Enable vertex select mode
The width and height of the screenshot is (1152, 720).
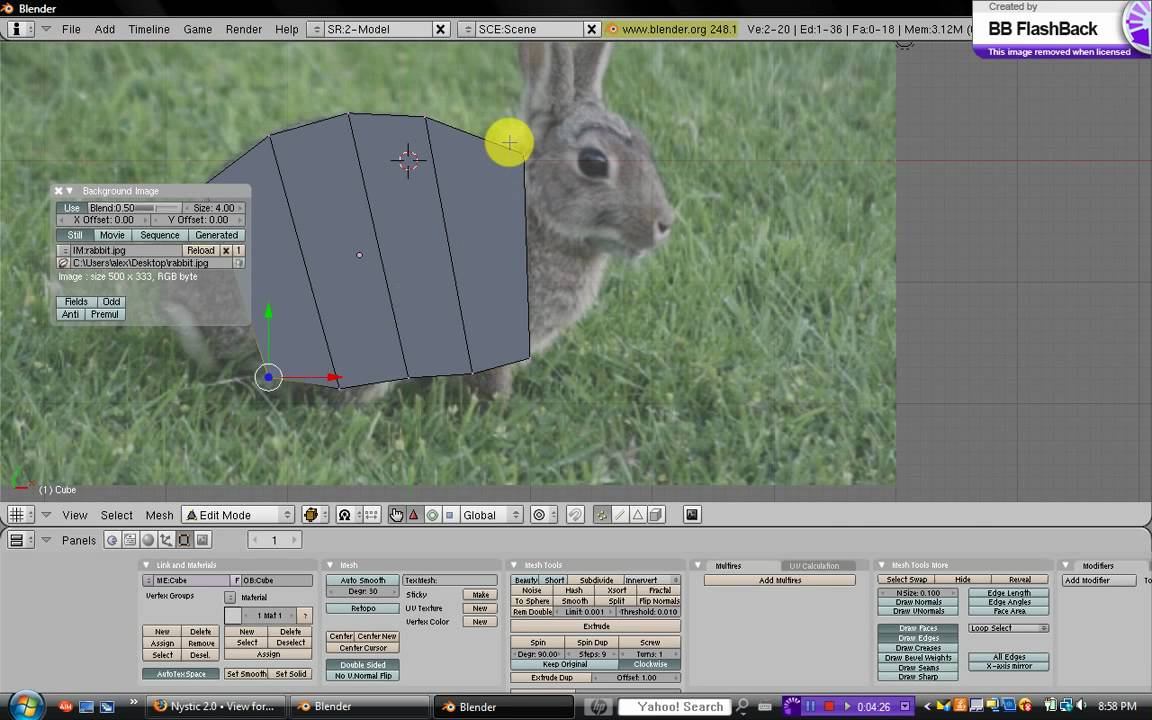point(602,515)
